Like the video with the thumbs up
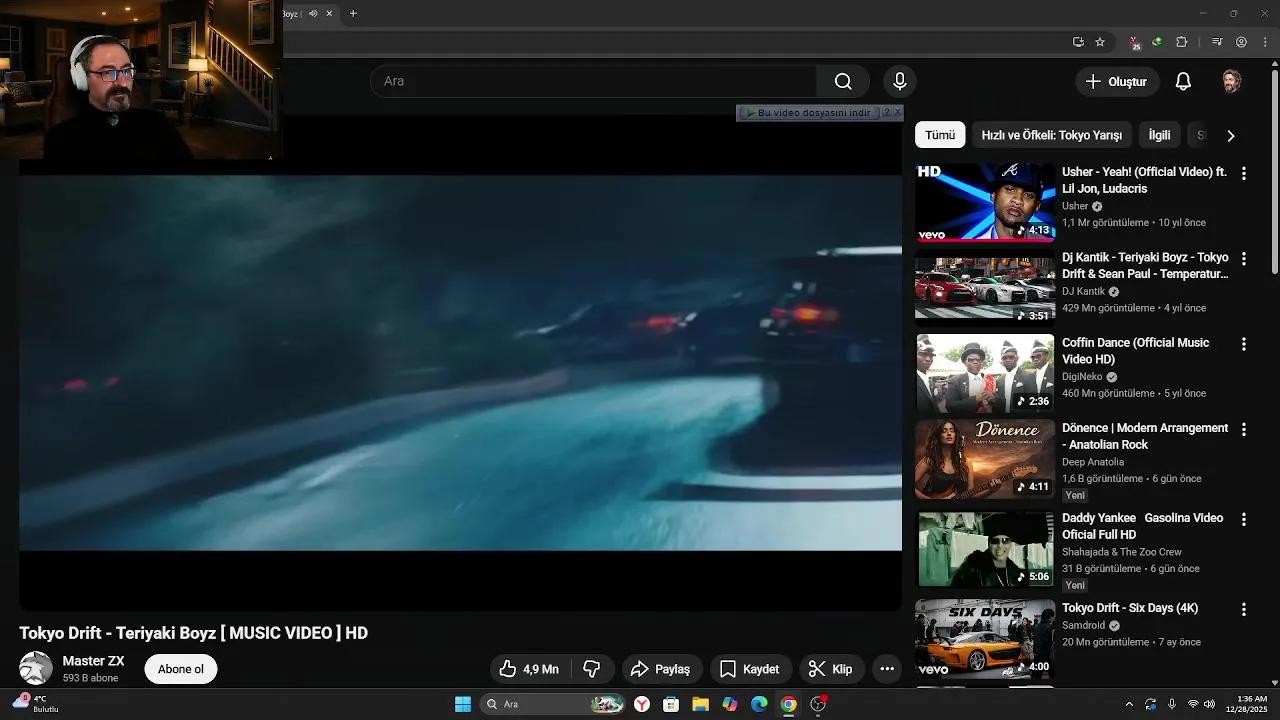The height and width of the screenshot is (720, 1280). pyautogui.click(x=510, y=668)
